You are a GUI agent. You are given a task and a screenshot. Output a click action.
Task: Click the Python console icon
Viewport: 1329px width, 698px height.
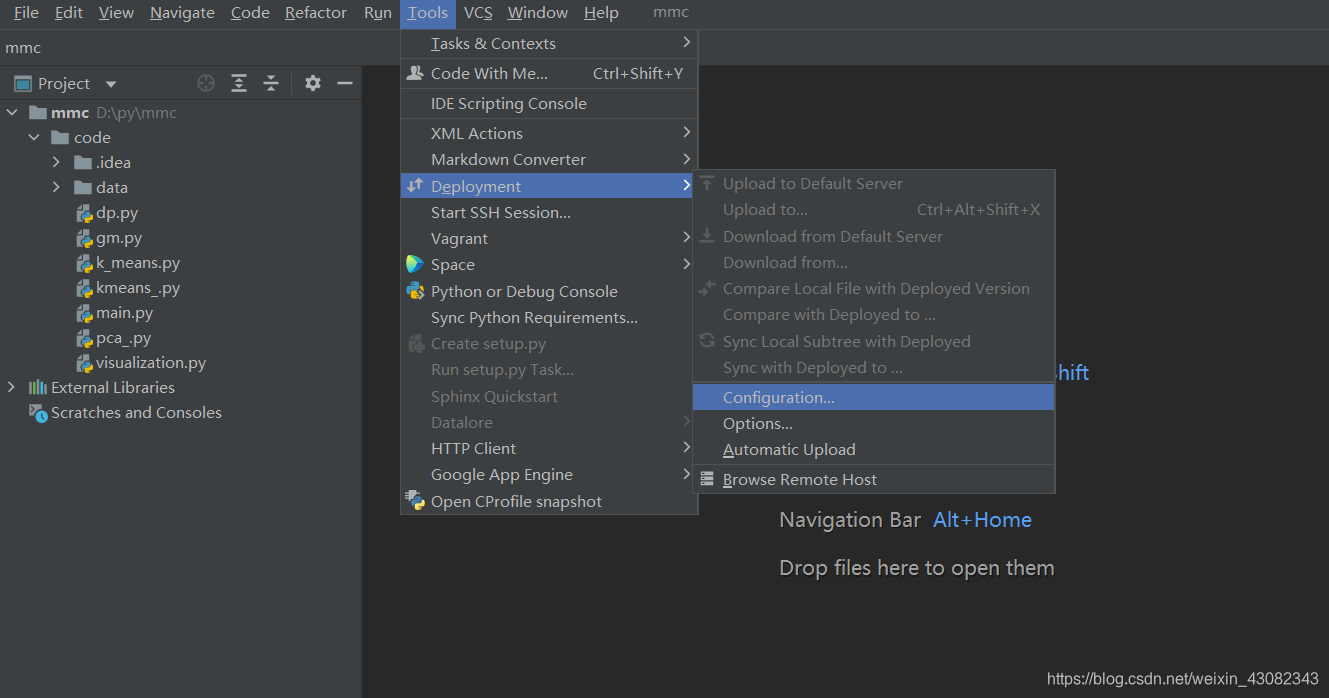click(415, 291)
